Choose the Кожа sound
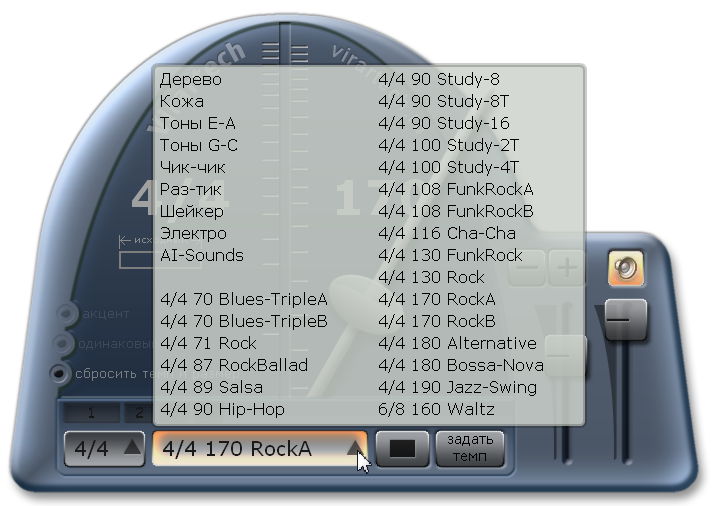 click(181, 101)
